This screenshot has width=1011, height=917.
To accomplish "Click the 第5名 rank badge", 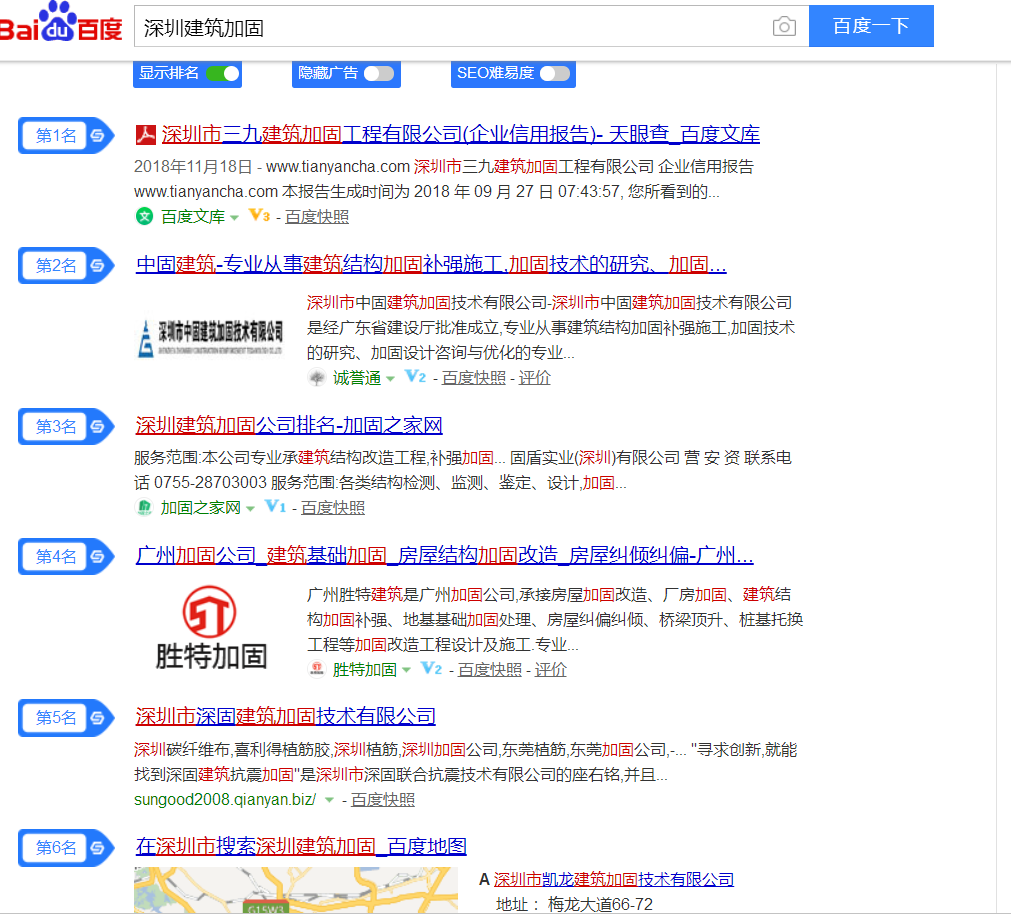I will 66,717.
